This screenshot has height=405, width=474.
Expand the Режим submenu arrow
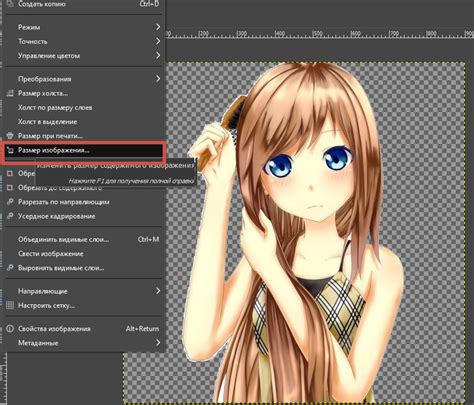pyautogui.click(x=158, y=27)
